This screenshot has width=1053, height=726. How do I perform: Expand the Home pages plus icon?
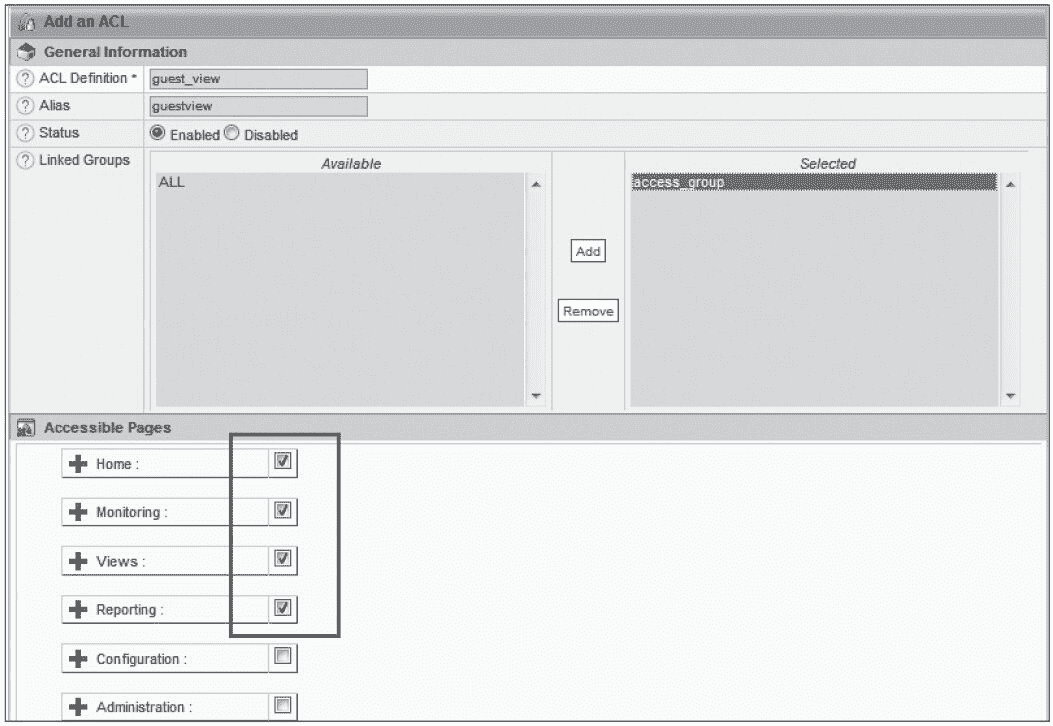tap(78, 464)
